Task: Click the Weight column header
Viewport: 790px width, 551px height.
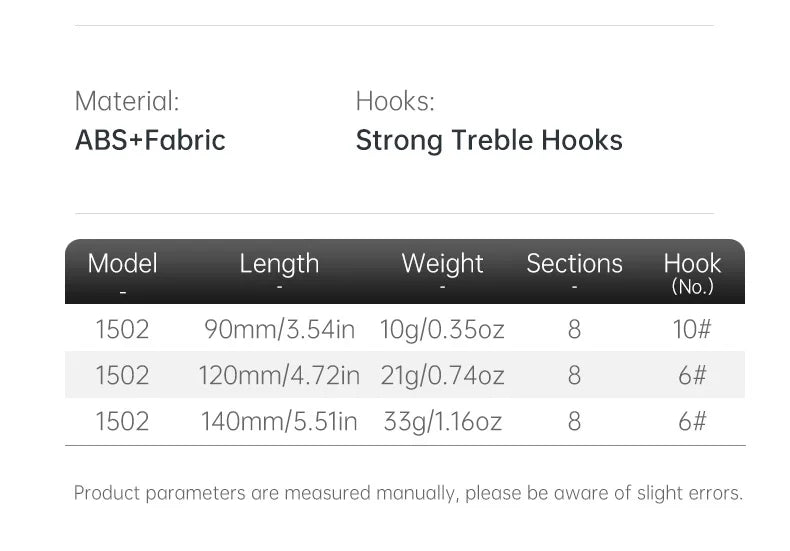Action: click(x=442, y=264)
